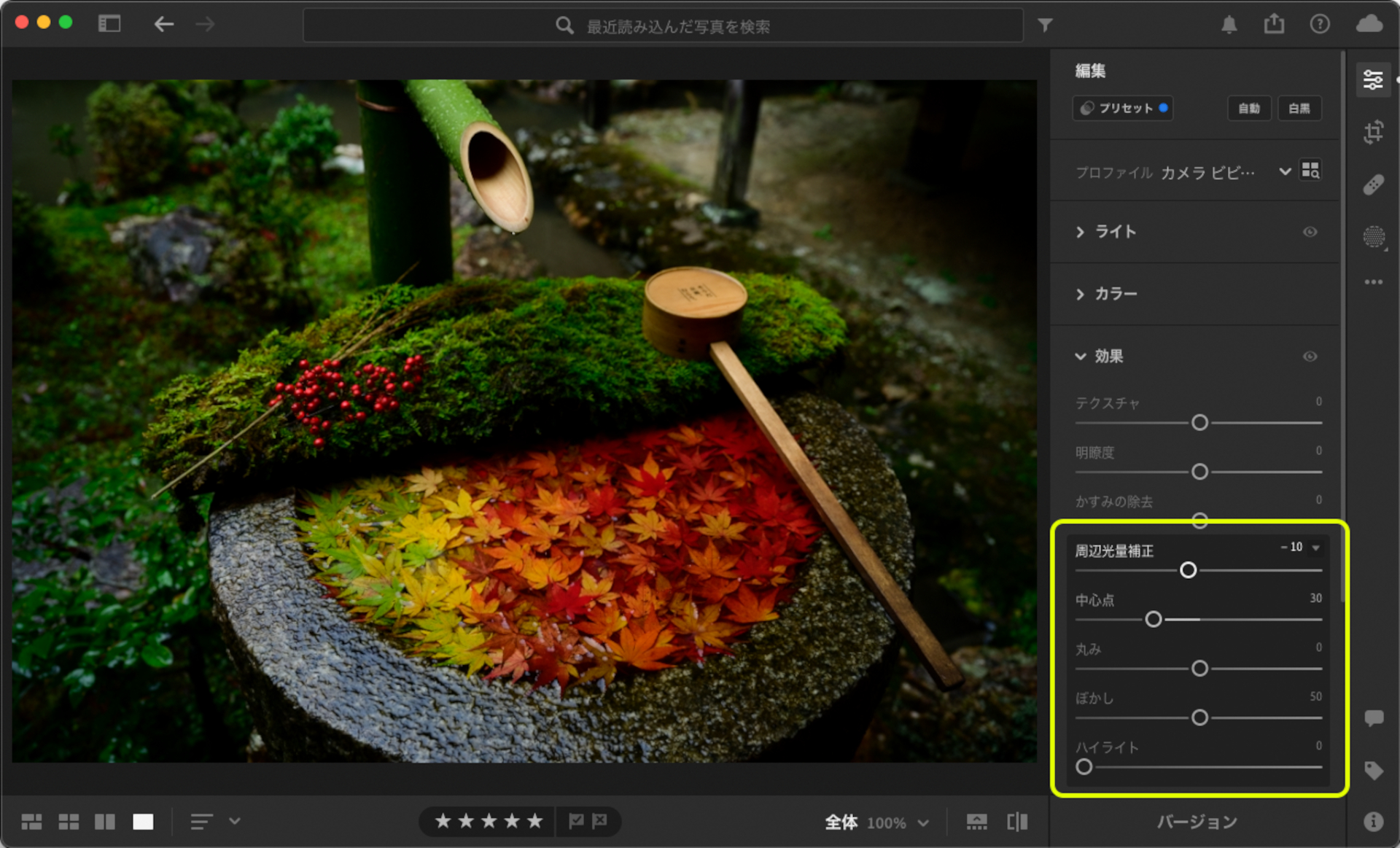Open the Crop and Rotate tool
The image size is (1400, 848).
(1374, 132)
